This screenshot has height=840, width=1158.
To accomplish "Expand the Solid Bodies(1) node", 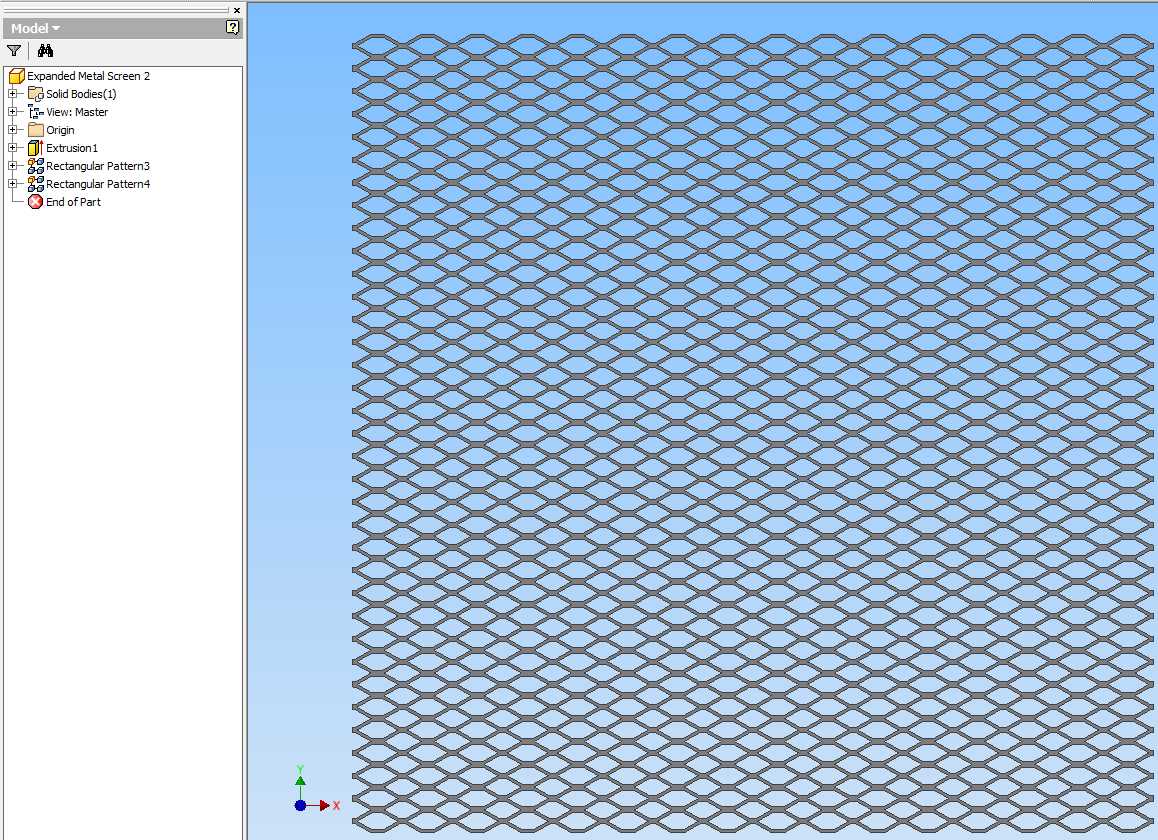I will [x=12, y=94].
